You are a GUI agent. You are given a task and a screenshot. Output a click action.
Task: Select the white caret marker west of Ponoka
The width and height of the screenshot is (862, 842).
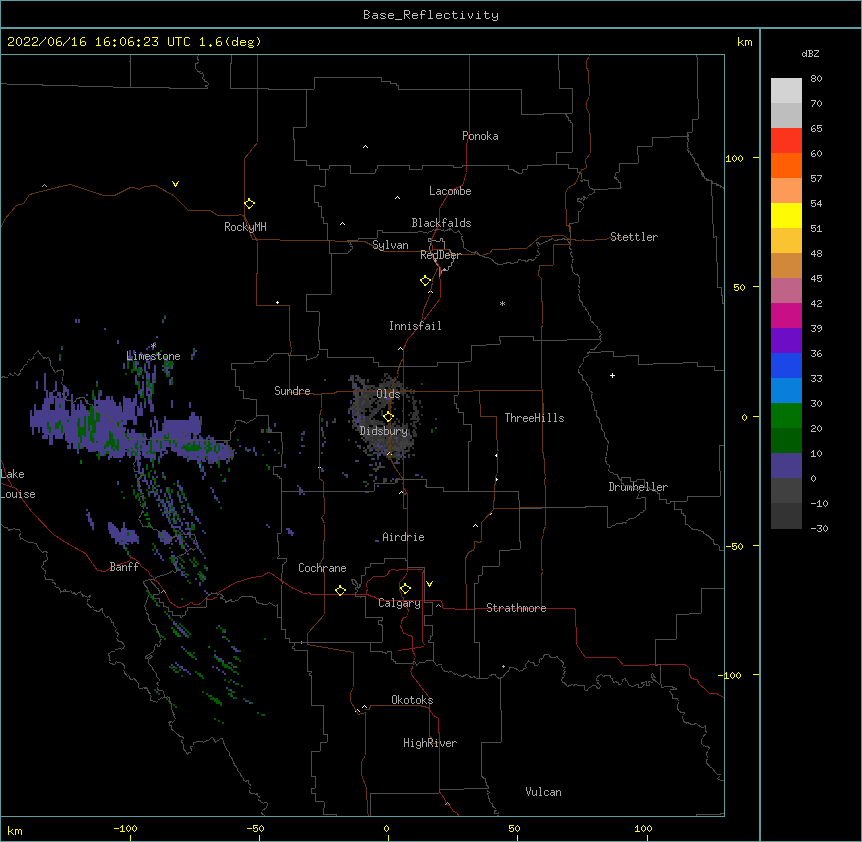365,147
